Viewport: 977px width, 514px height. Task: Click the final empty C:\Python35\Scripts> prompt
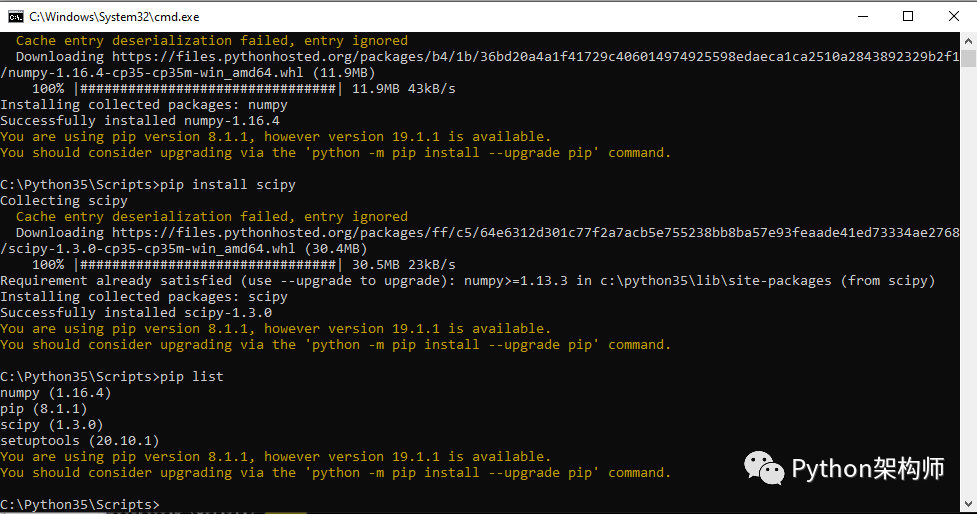80,505
